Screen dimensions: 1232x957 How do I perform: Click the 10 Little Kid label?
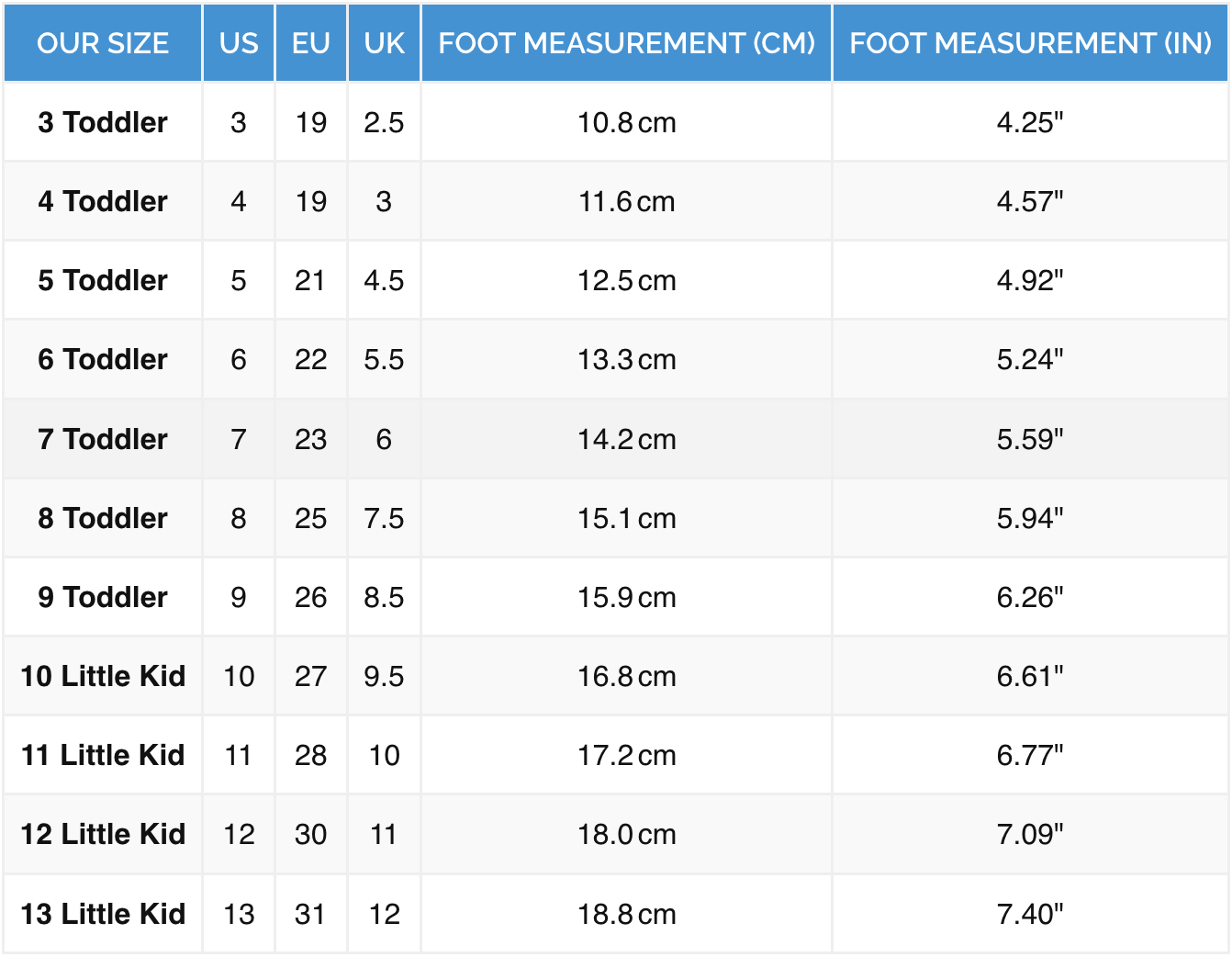click(x=103, y=676)
